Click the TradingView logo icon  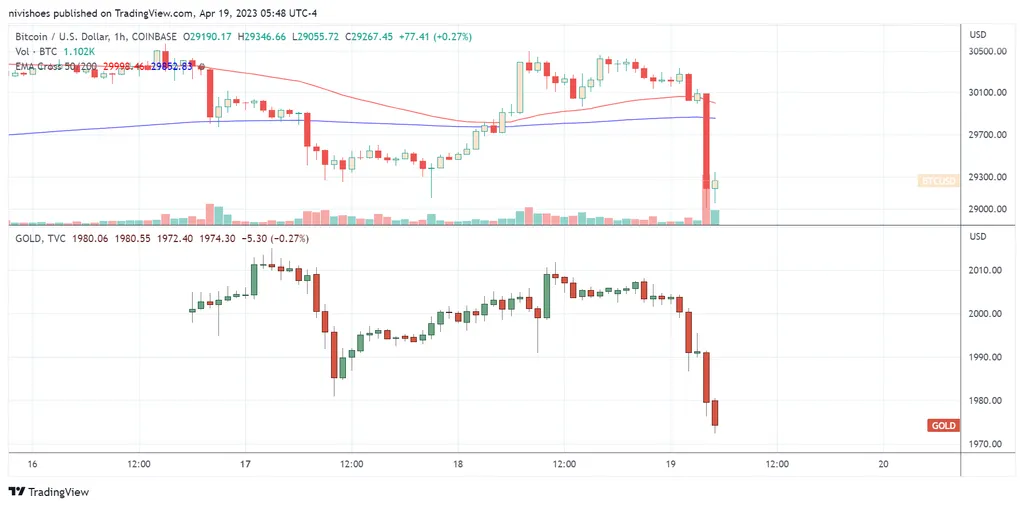[x=16, y=492]
